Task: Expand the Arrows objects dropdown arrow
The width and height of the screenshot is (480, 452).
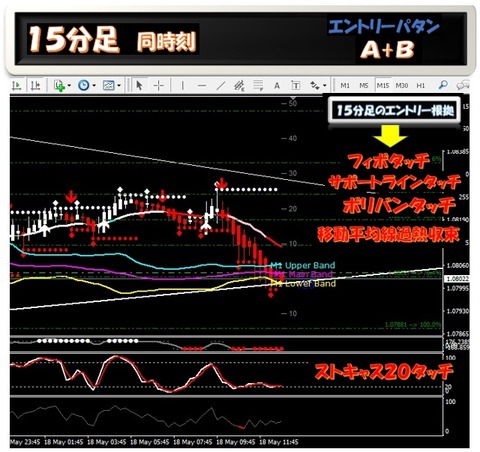Action: pyautogui.click(x=324, y=86)
